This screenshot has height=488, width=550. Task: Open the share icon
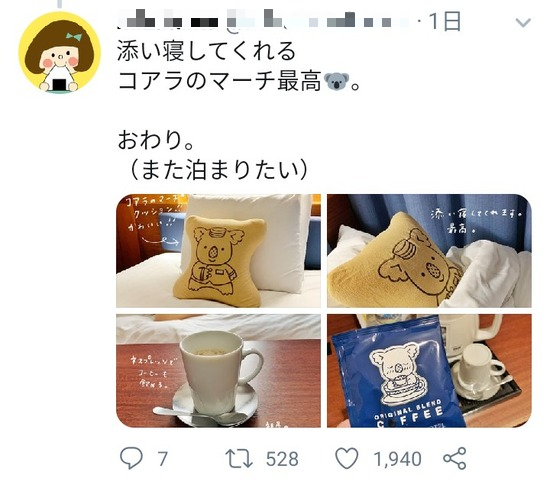(455, 458)
